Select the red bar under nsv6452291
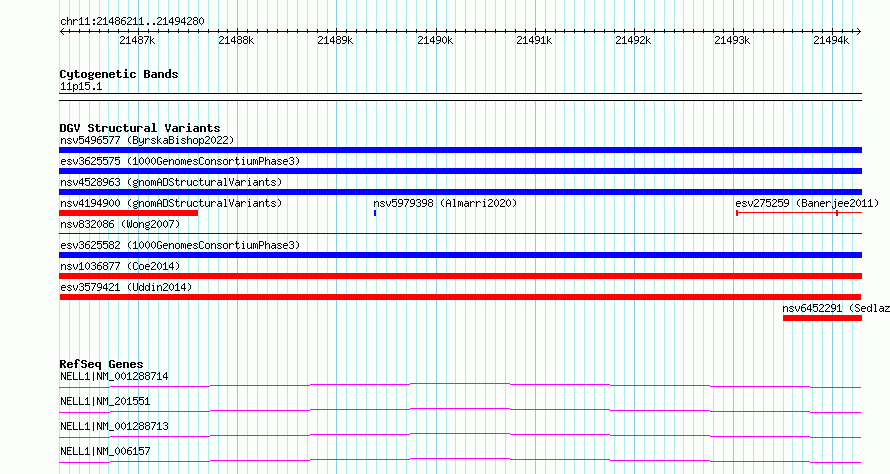 click(x=822, y=318)
